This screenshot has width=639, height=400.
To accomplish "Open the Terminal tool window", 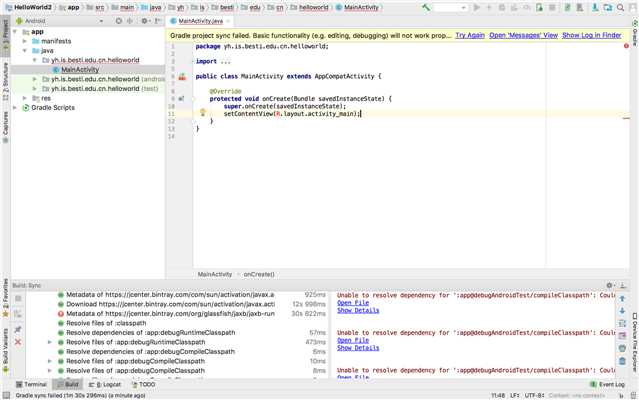I will [x=31, y=385].
